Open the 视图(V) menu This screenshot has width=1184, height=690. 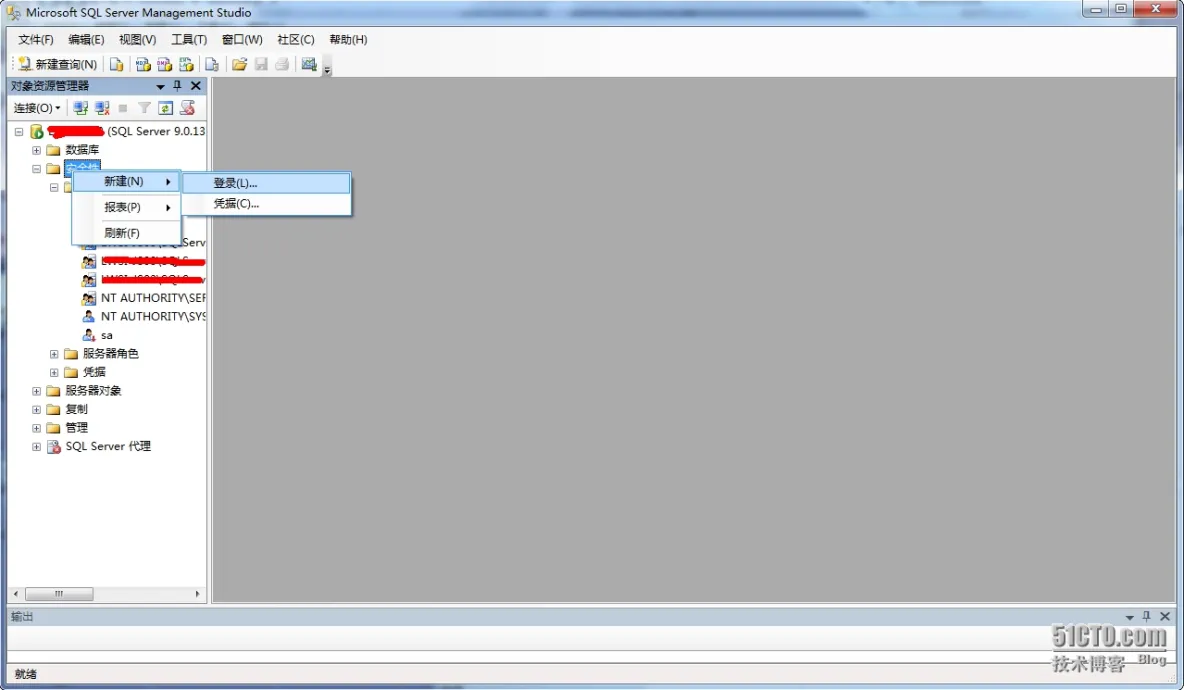click(137, 39)
